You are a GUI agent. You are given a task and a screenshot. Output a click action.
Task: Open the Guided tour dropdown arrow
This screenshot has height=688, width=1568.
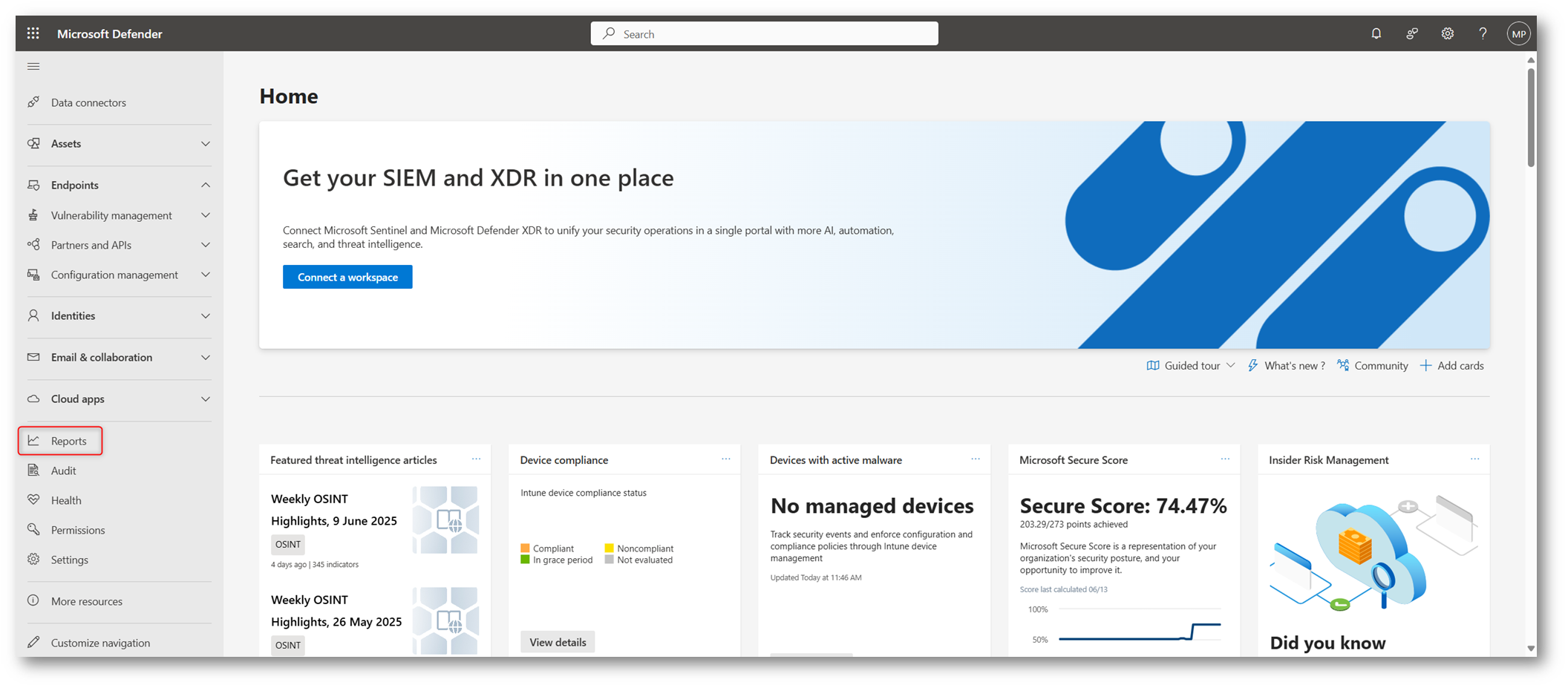[1230, 365]
